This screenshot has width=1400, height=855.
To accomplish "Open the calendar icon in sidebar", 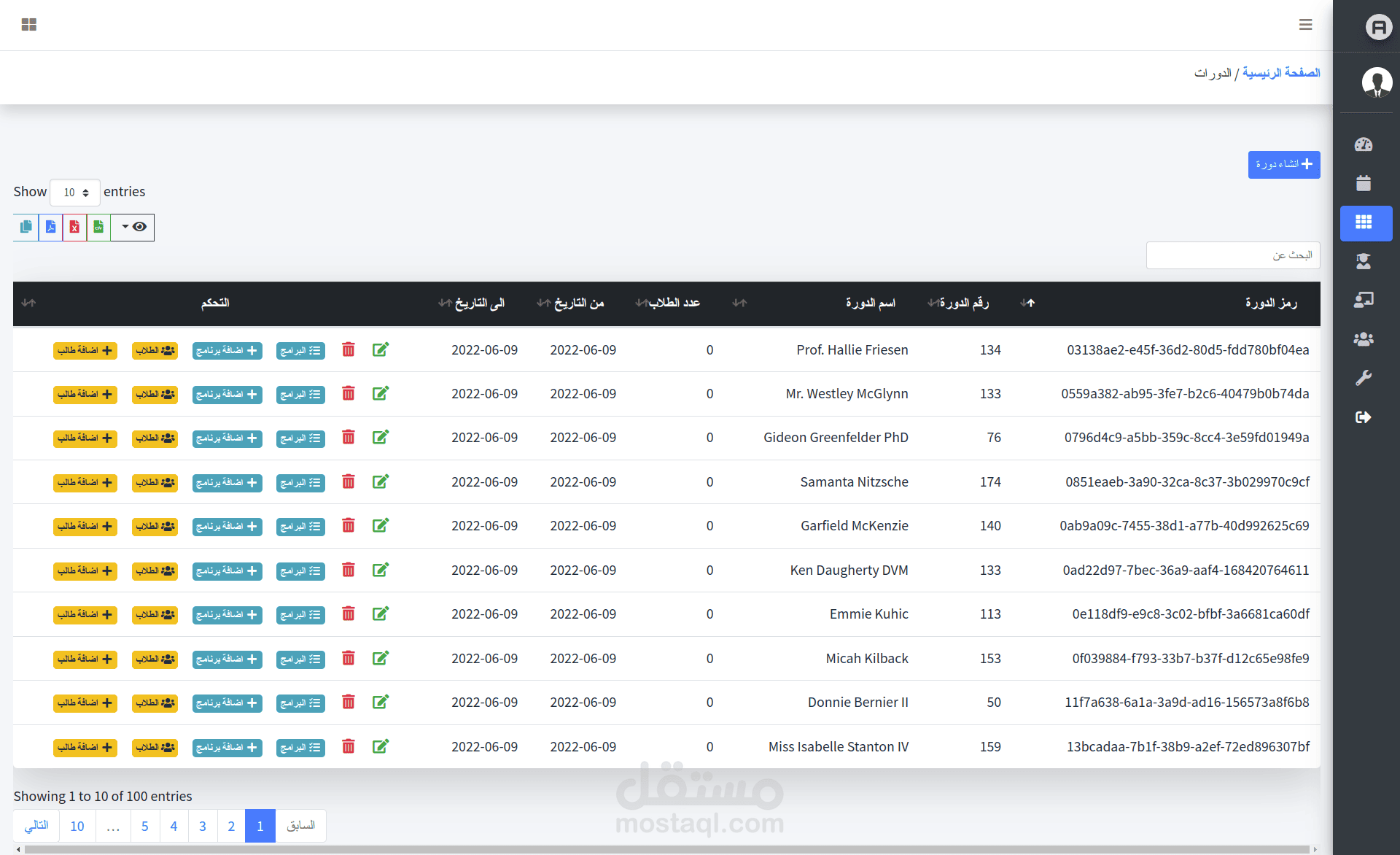I will 1364,183.
